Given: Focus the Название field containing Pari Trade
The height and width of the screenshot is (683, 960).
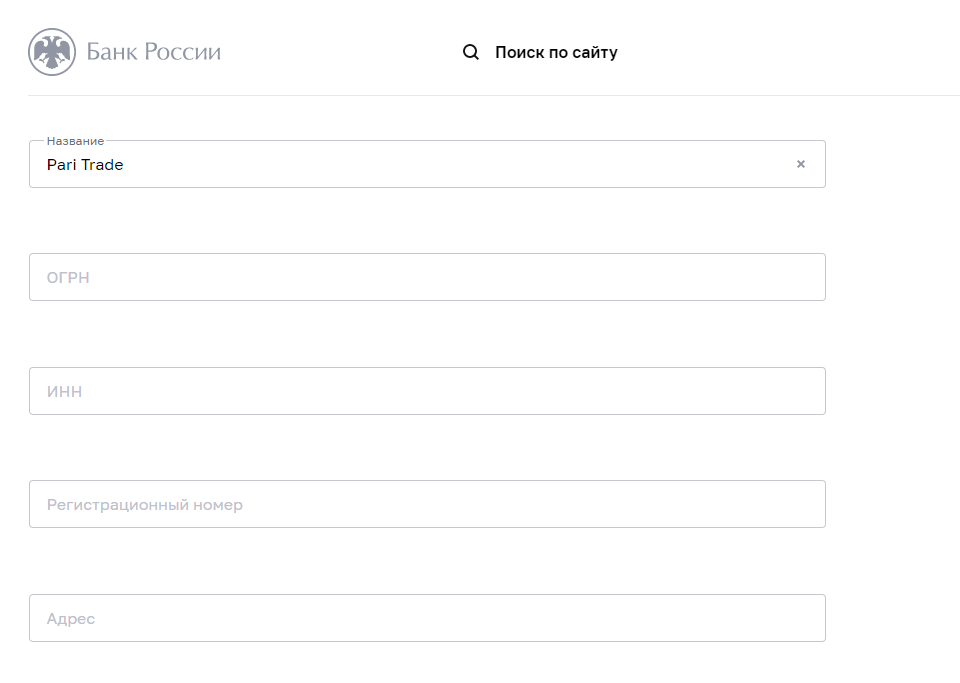Looking at the screenshot, I should pos(427,164).
